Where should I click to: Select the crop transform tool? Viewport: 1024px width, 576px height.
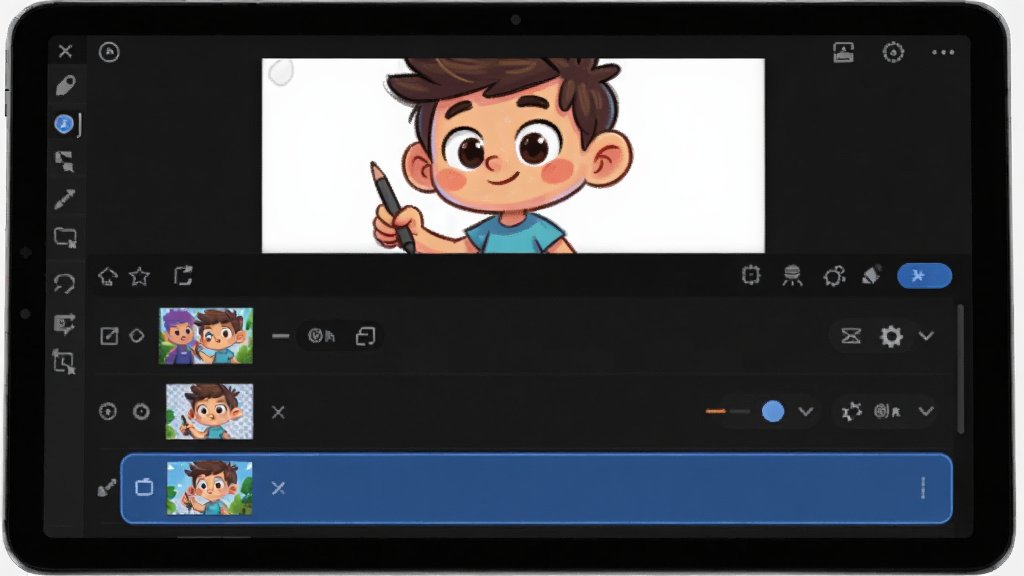pos(64,361)
